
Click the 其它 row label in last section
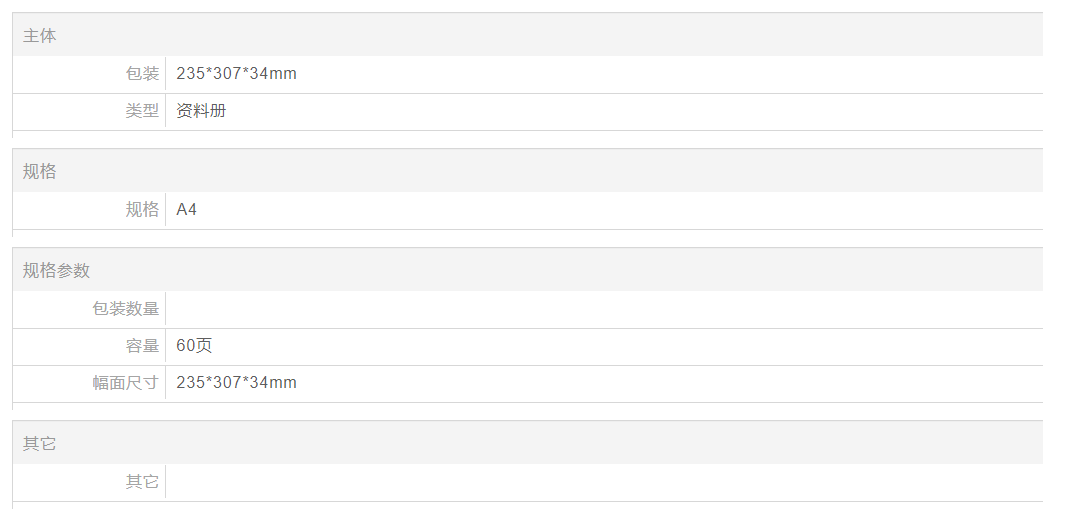coord(142,482)
